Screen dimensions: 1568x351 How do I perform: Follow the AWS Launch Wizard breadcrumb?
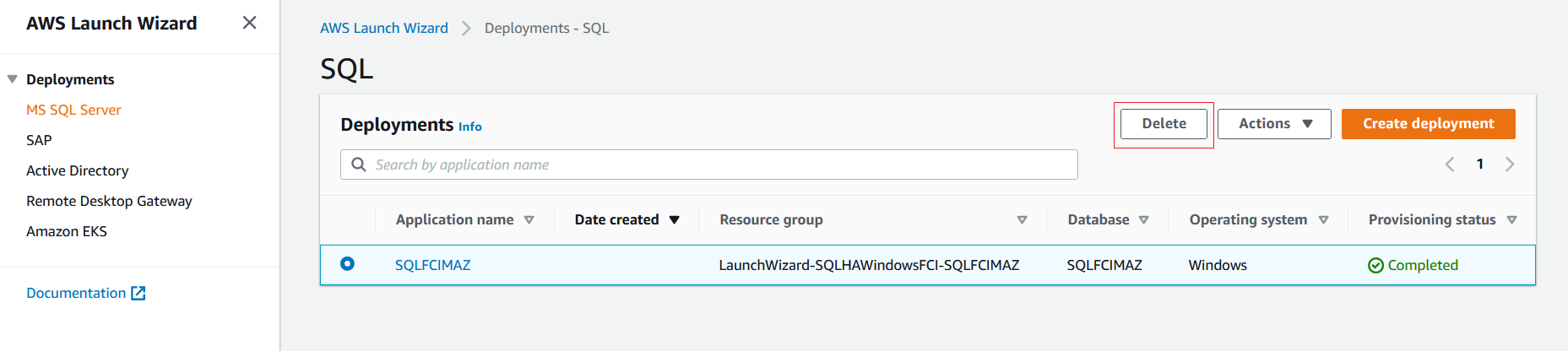click(384, 28)
